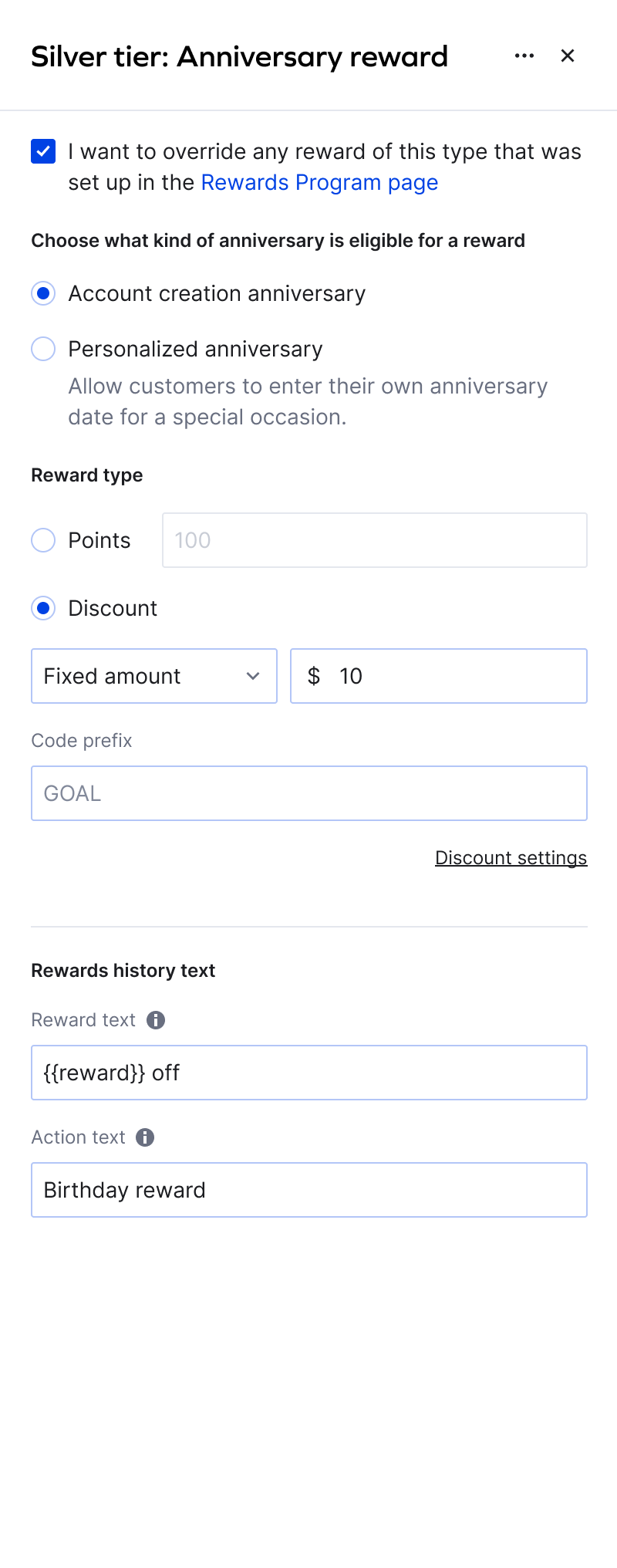Click the Reward text field containing {{reward}} off
617x1568 pixels.
[308, 1073]
